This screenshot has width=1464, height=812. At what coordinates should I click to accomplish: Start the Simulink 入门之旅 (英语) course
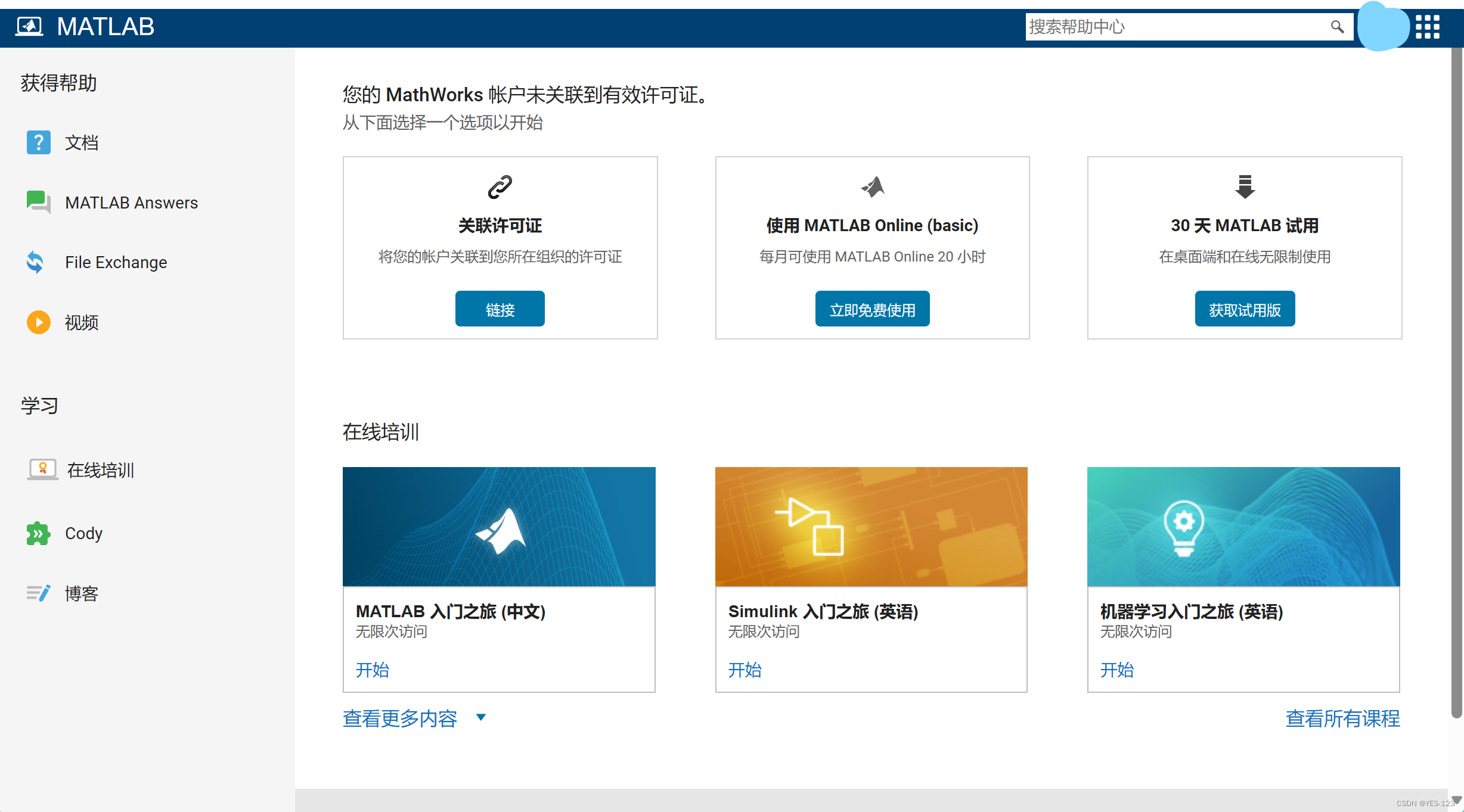click(x=745, y=670)
